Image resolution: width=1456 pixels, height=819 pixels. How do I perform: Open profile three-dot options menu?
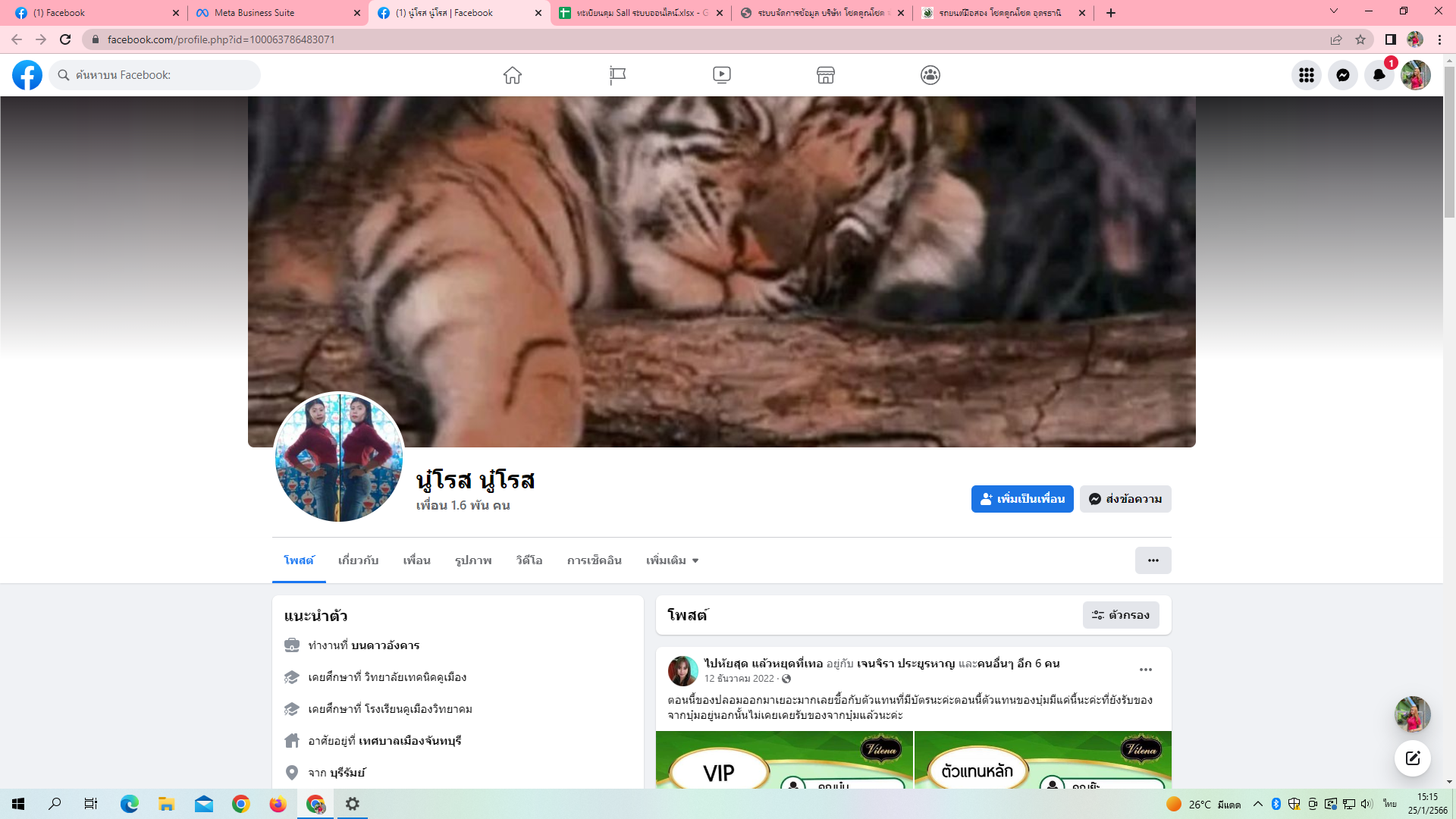(1153, 560)
